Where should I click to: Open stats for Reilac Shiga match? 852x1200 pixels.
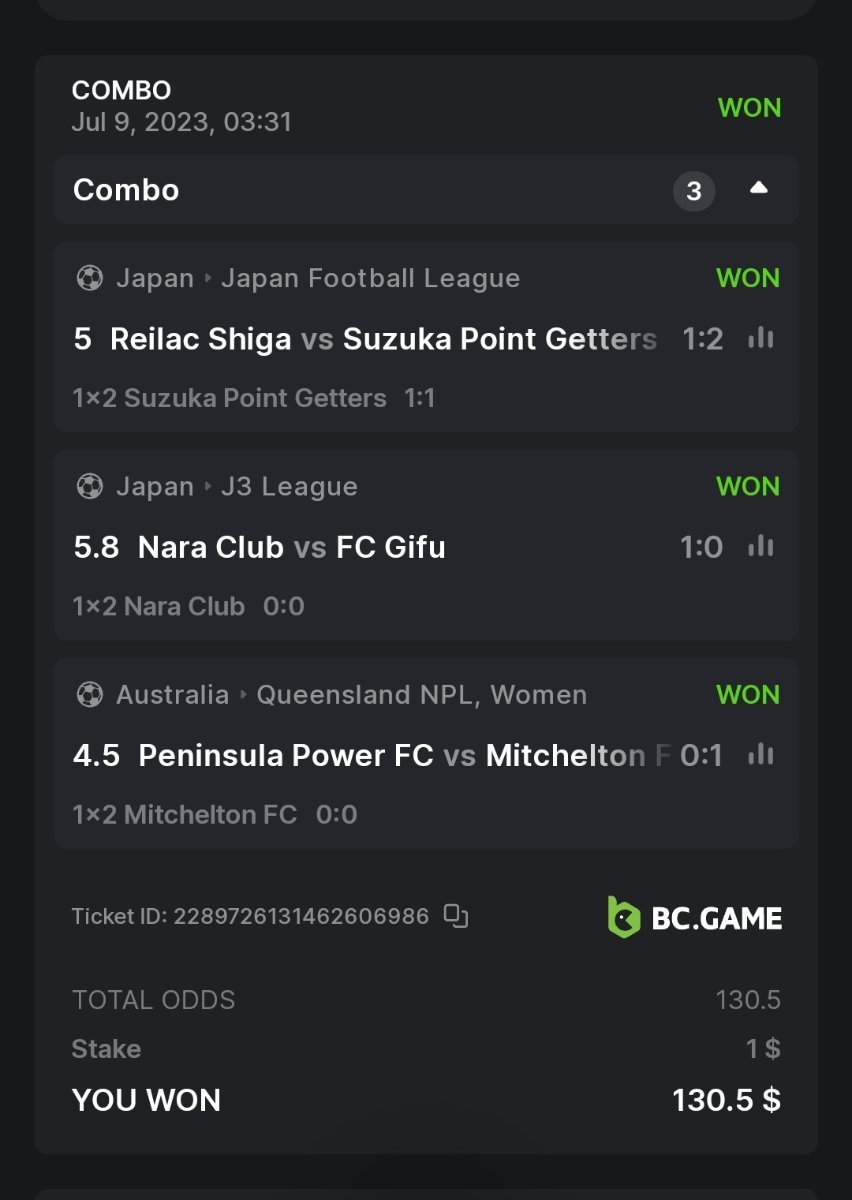coord(761,339)
